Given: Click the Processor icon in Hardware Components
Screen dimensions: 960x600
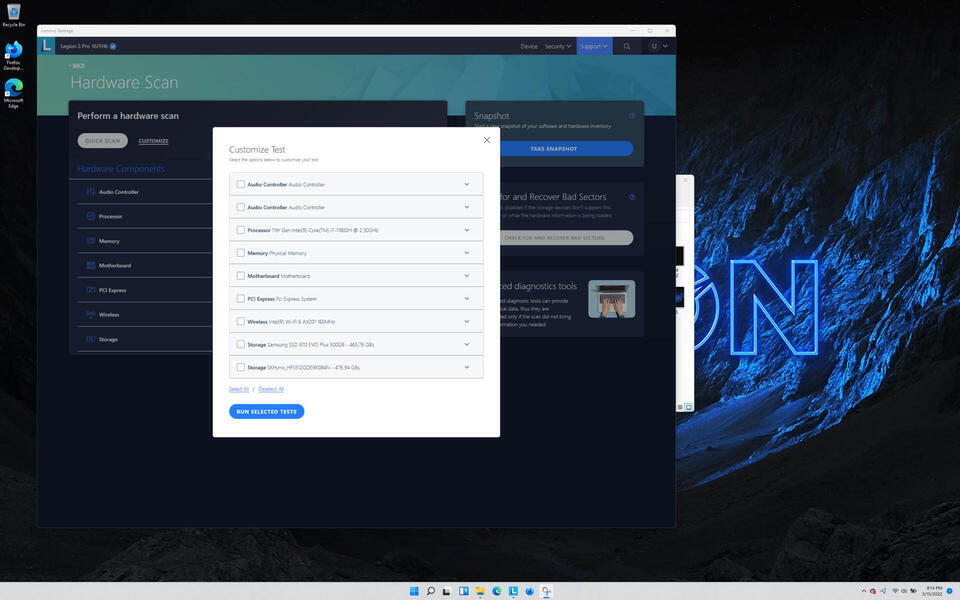Looking at the screenshot, I should (91, 216).
